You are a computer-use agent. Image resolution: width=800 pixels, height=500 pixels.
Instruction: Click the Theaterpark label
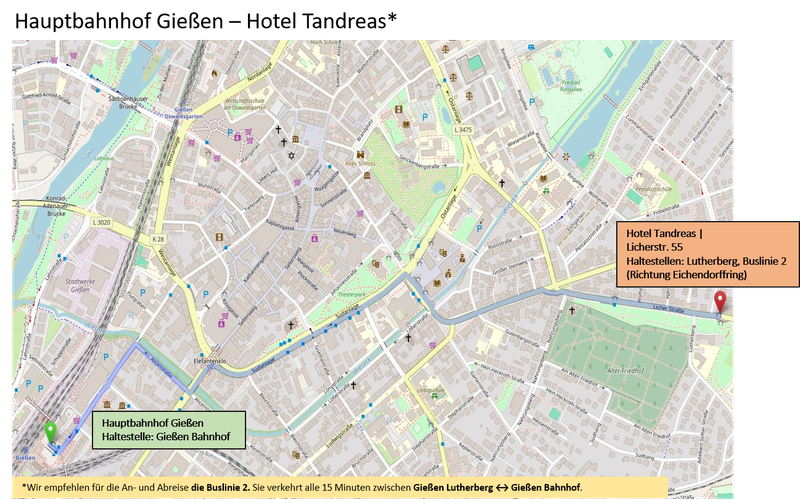[x=352, y=295]
